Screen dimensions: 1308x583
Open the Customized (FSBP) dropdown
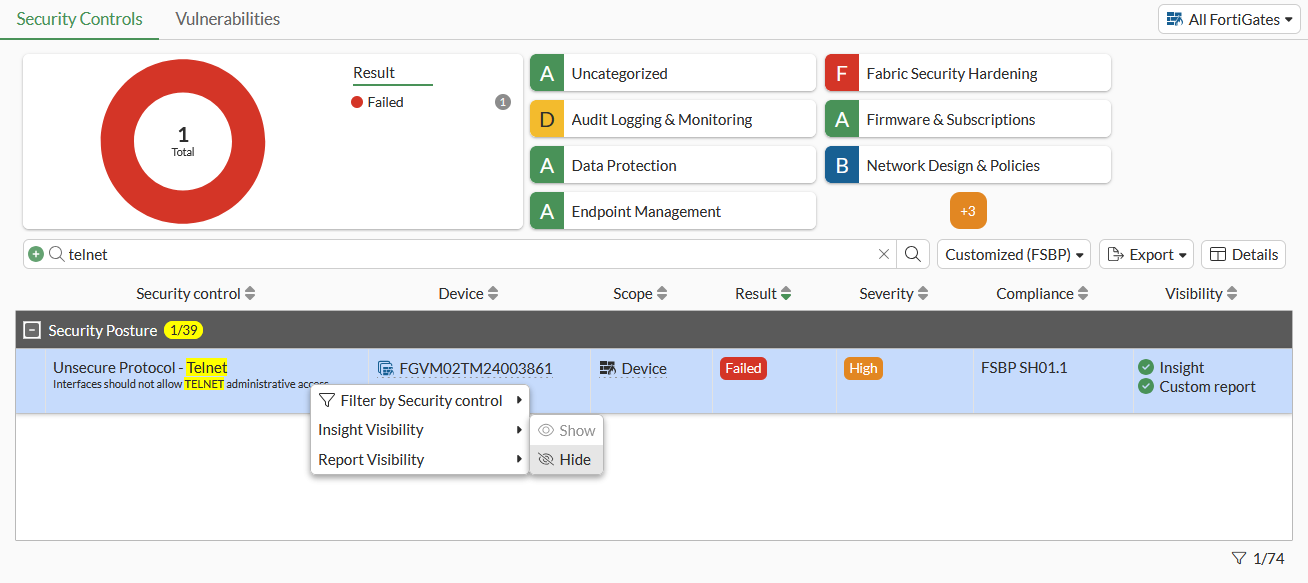[1016, 255]
